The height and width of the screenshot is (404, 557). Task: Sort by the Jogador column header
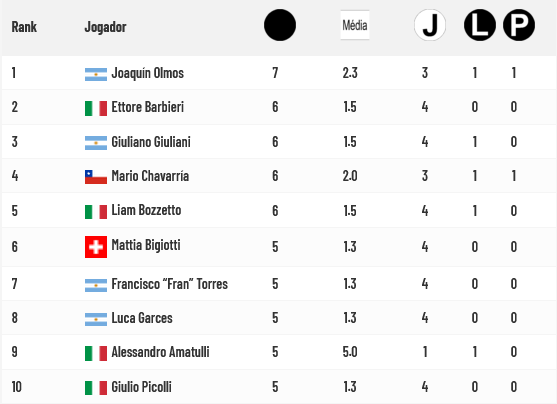point(106,27)
